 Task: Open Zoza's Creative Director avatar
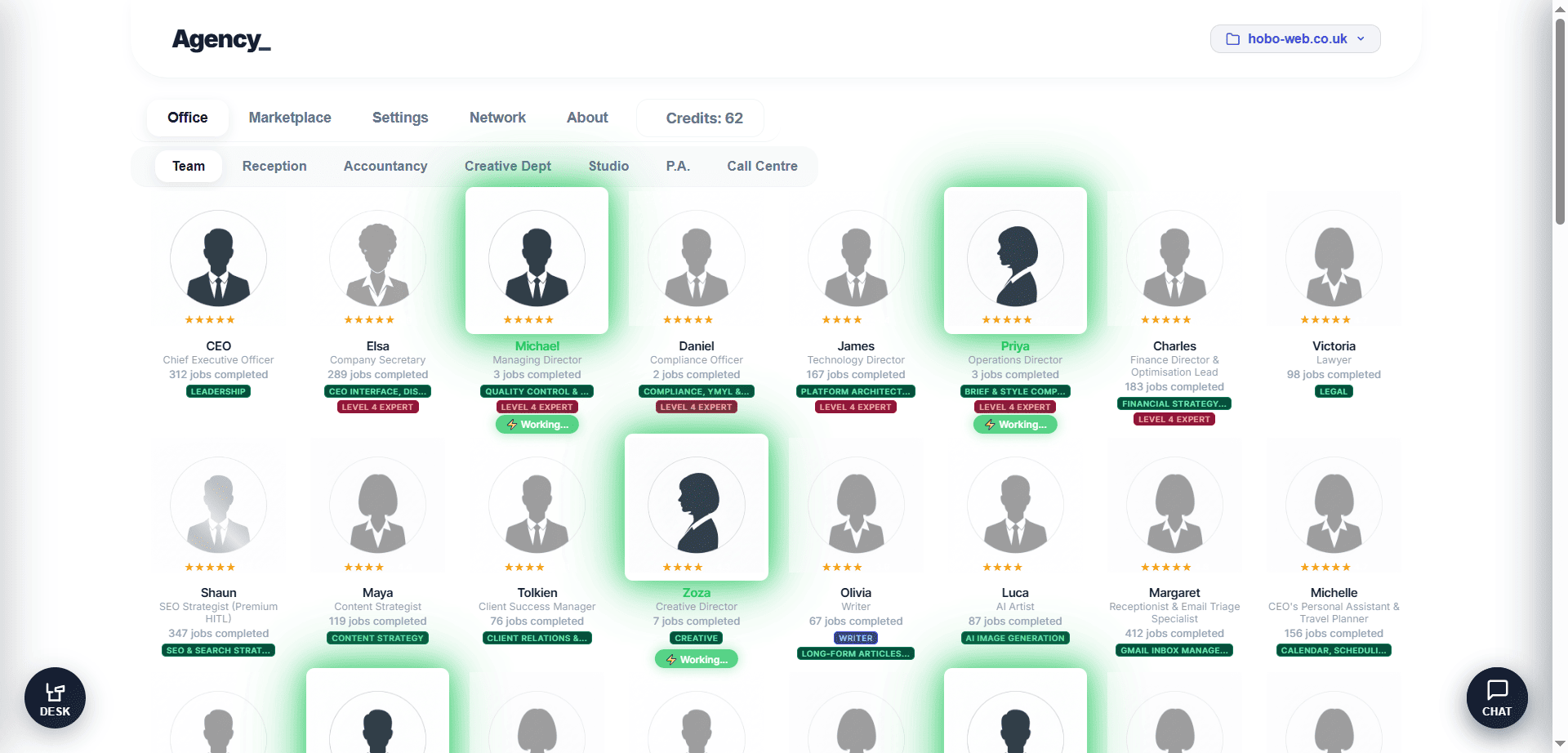pyautogui.click(x=696, y=506)
